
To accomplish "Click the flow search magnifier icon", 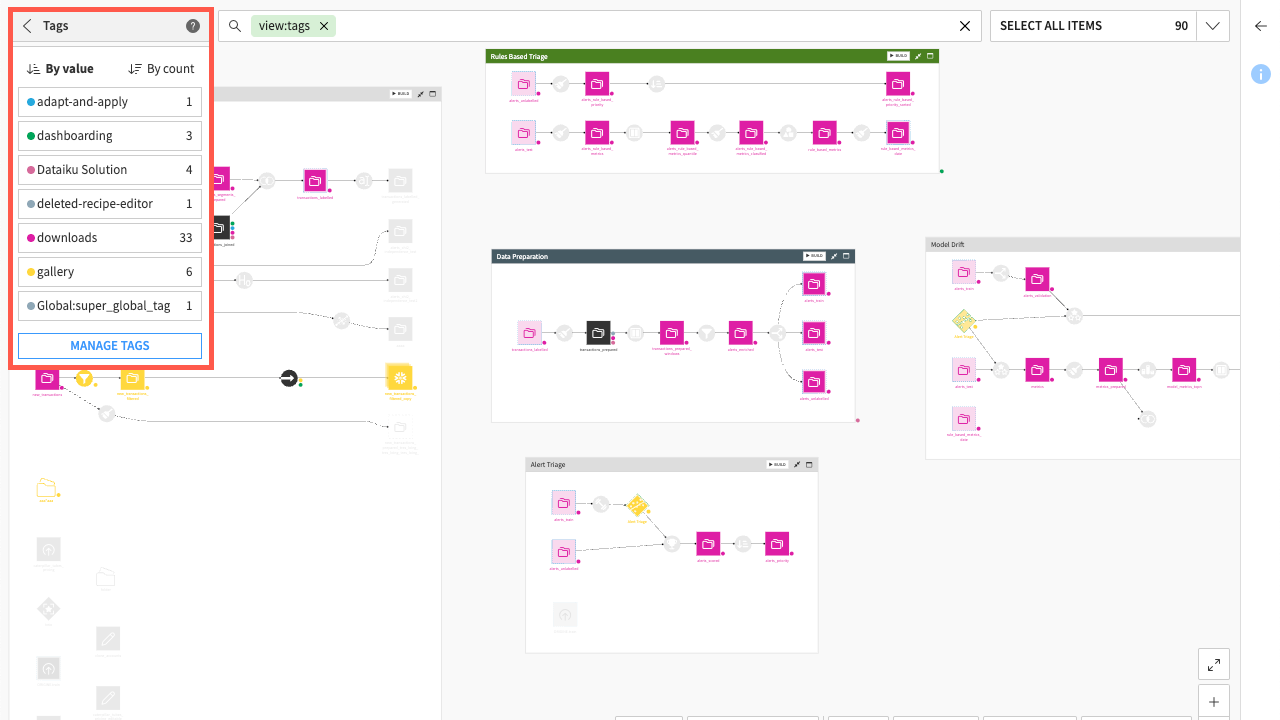I will [x=235, y=26].
